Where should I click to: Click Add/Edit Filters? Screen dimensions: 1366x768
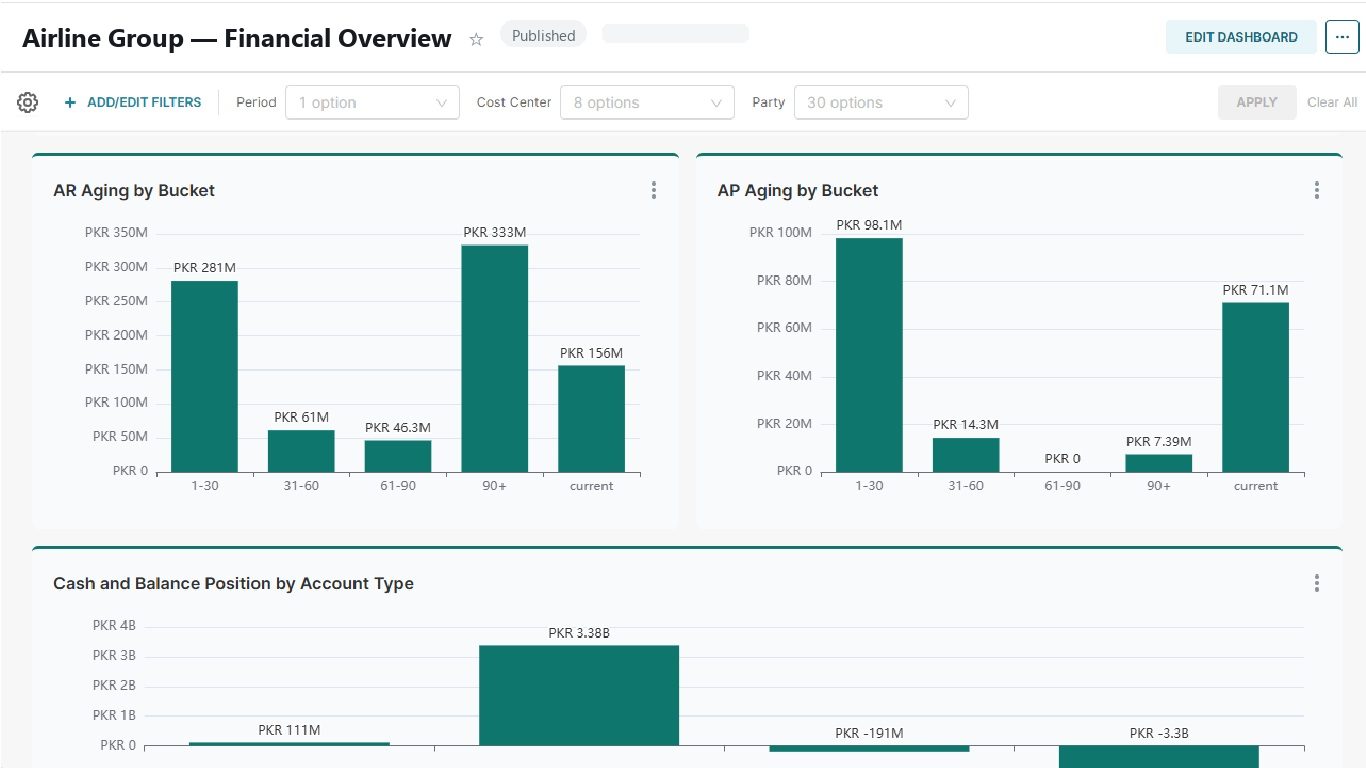(x=133, y=102)
